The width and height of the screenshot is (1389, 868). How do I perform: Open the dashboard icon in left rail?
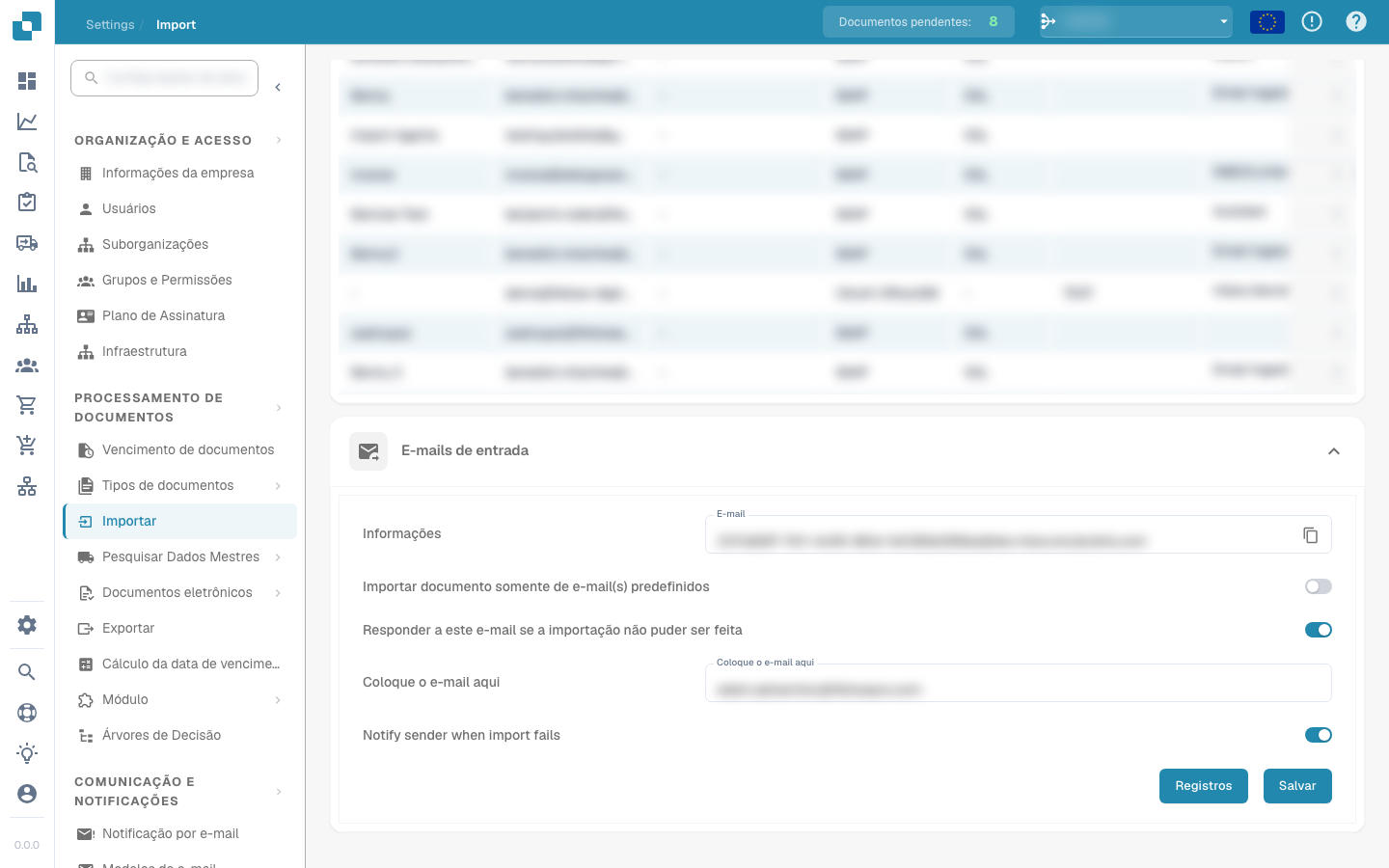click(x=27, y=81)
